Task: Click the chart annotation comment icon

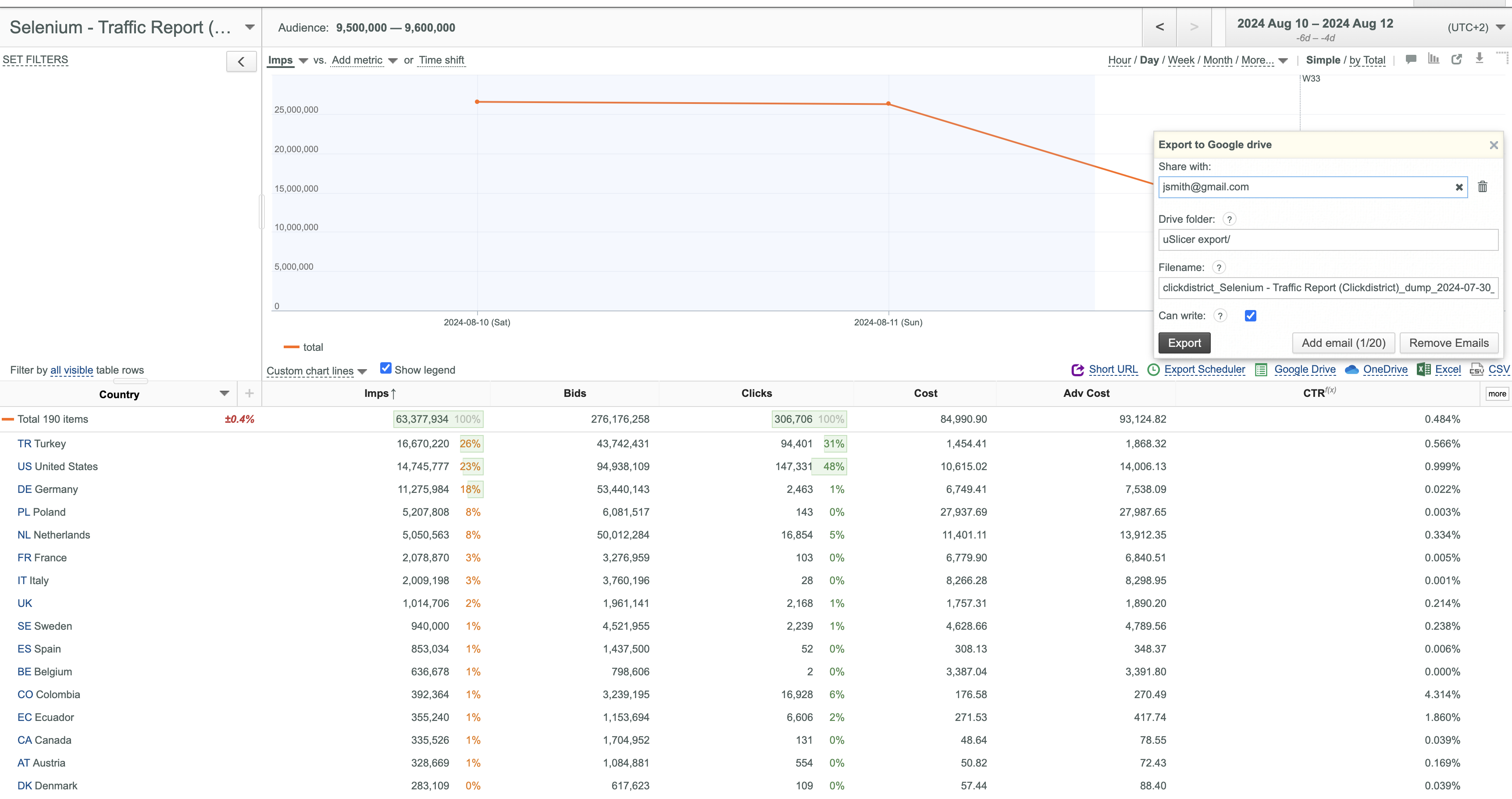Action: [1411, 59]
